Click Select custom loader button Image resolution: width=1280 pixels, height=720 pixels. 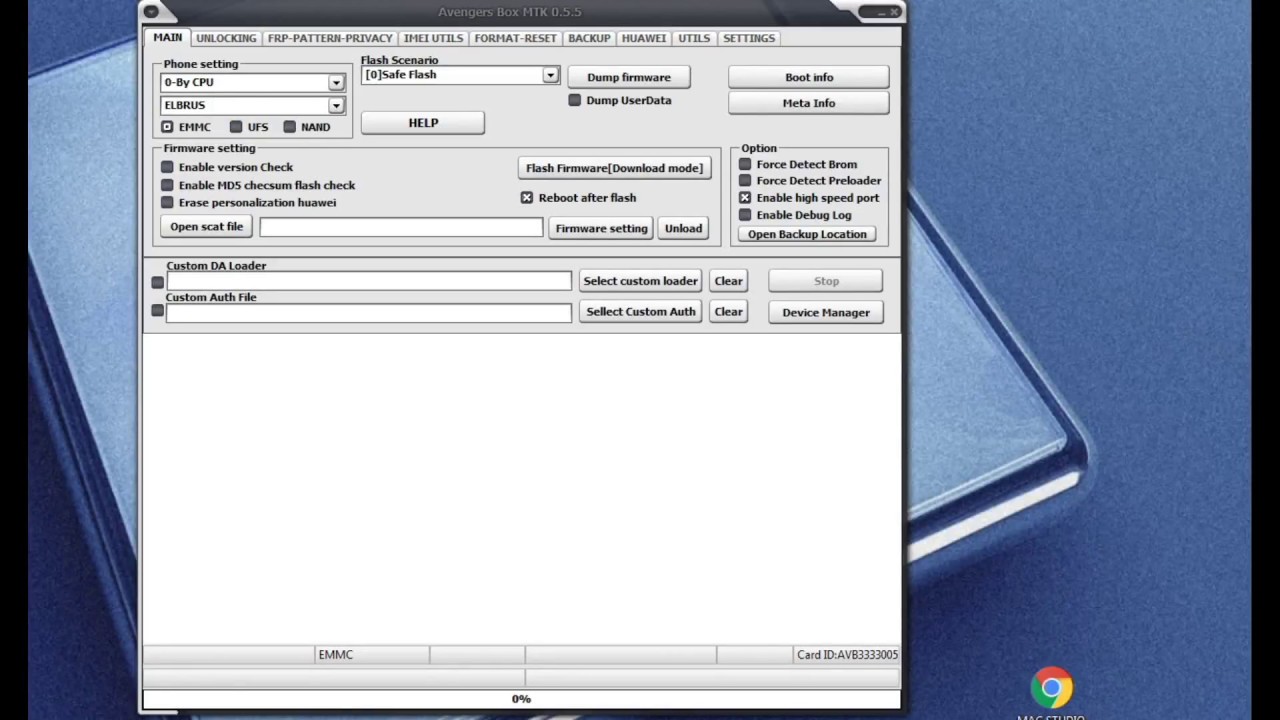(x=640, y=281)
